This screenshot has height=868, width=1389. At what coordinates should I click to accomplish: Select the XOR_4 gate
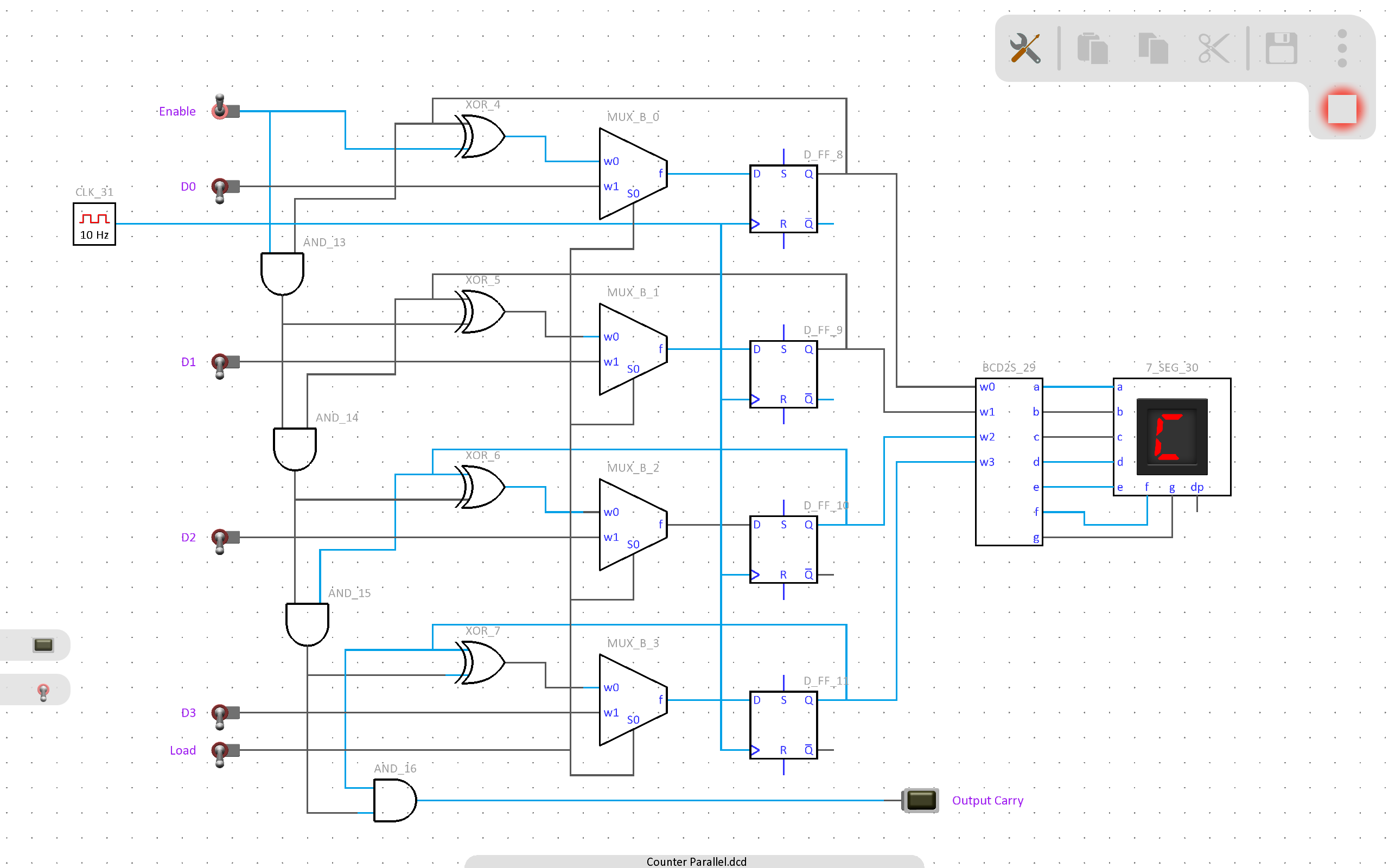point(481,136)
